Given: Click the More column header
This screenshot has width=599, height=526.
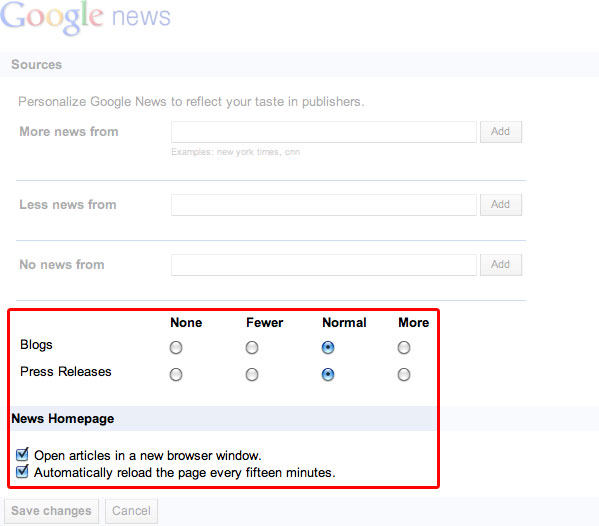Looking at the screenshot, I should tap(414, 322).
